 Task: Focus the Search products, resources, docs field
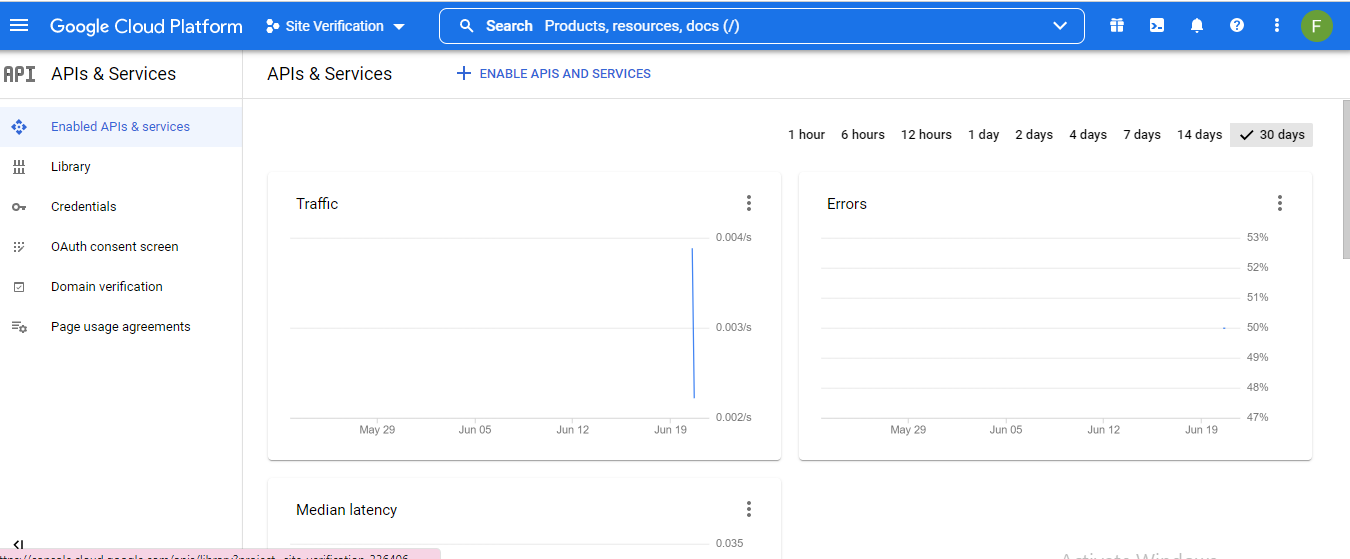pyautogui.click(x=761, y=26)
